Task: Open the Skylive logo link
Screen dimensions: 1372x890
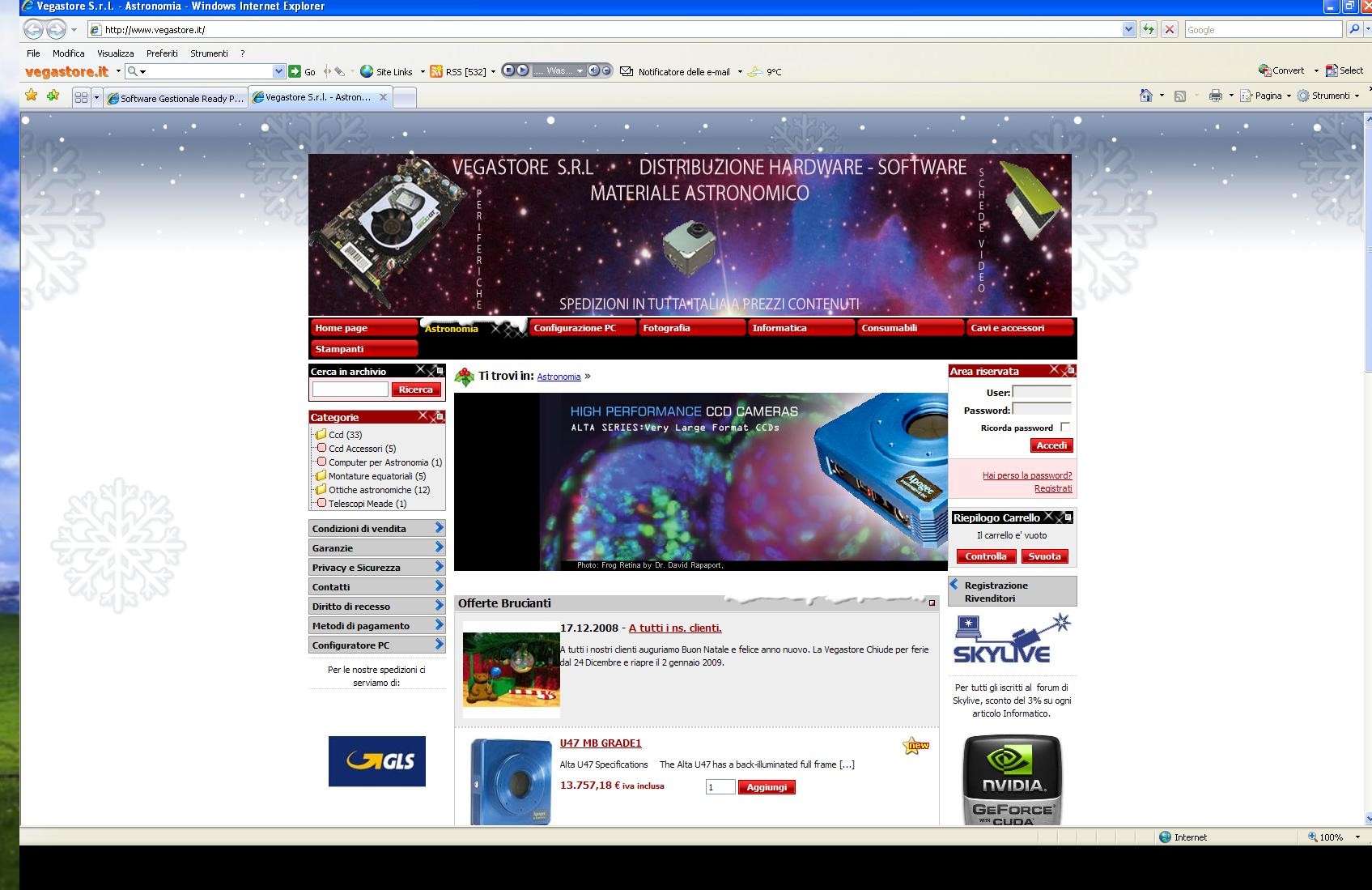Action: (x=1012, y=640)
